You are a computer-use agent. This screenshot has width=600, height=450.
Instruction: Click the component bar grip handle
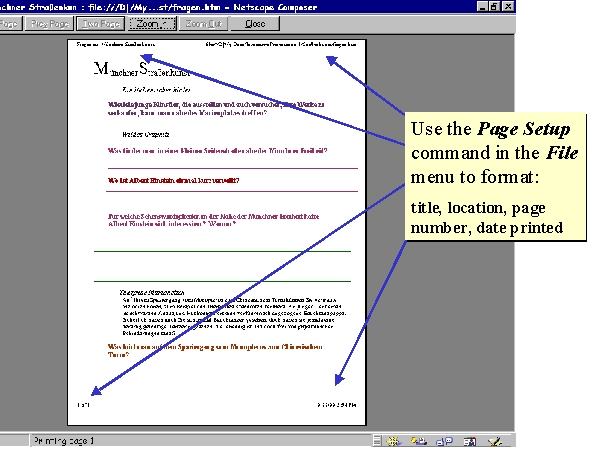click(x=376, y=440)
